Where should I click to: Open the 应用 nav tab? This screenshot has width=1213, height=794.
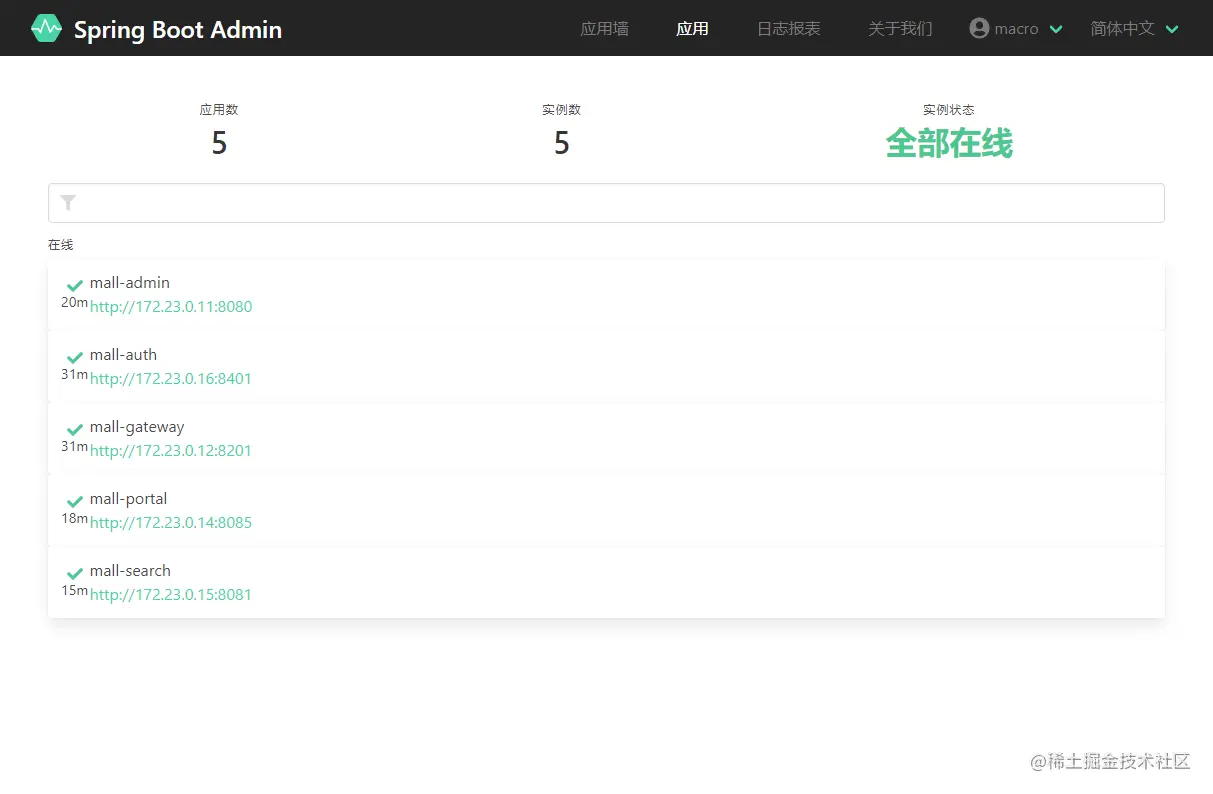692,28
